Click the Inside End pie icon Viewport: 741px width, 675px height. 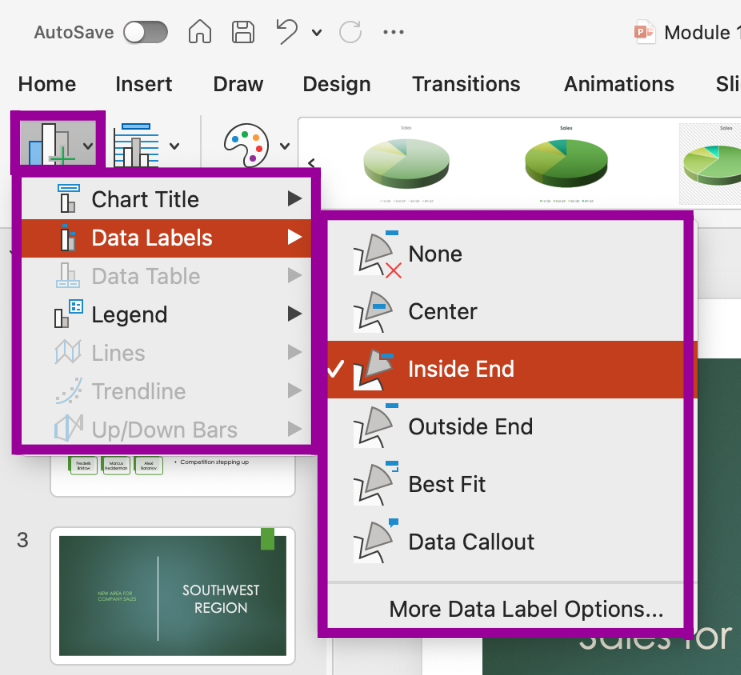(x=373, y=370)
